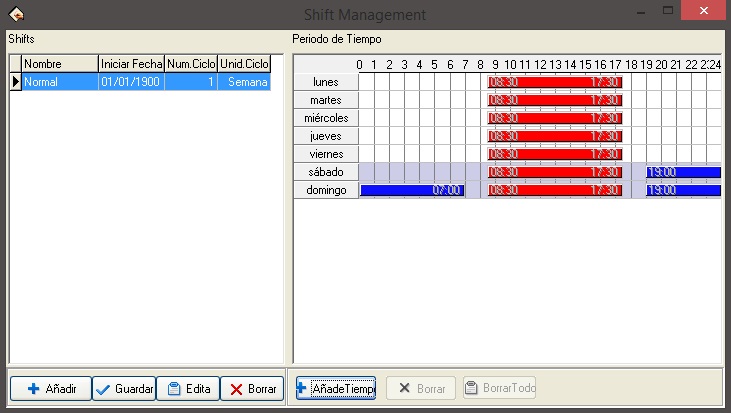
Task: Click the AñadeTiempo button
Action: (x=335, y=388)
